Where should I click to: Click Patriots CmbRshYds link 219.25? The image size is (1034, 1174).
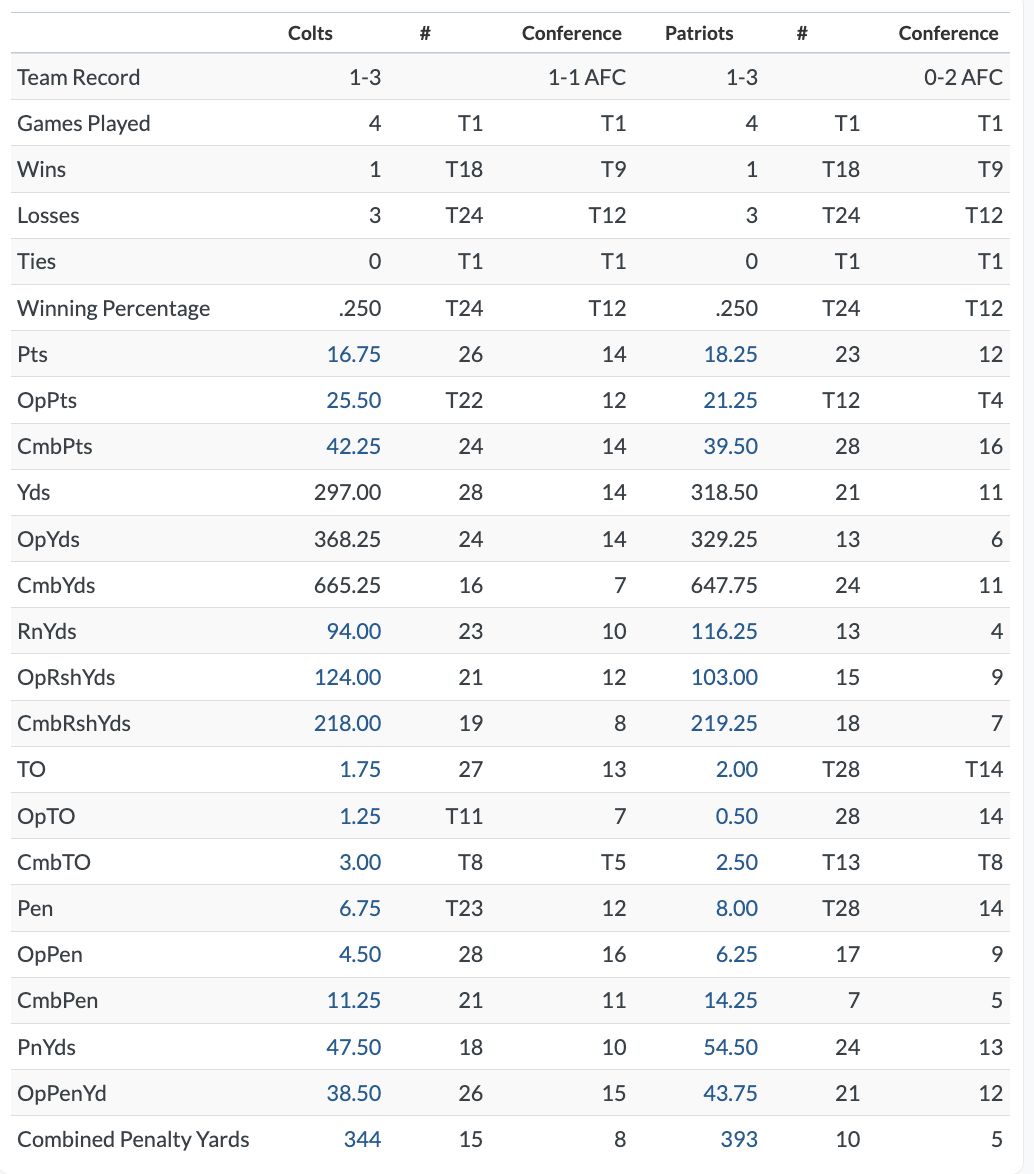click(x=724, y=723)
